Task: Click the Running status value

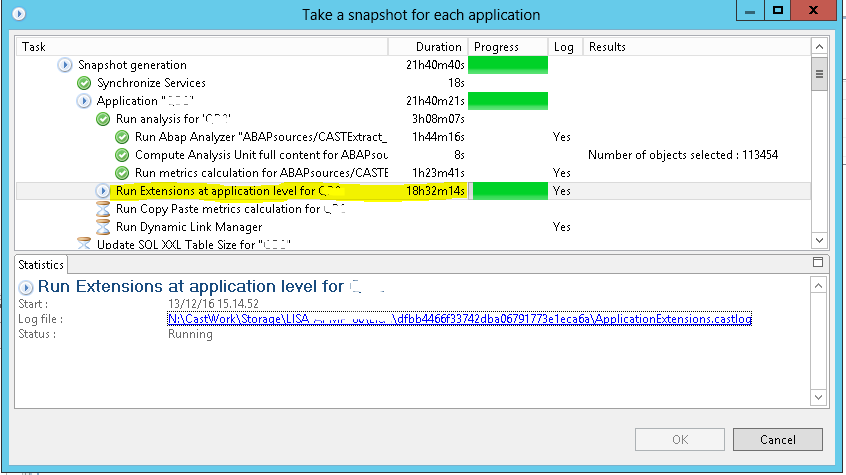Action: click(190, 334)
